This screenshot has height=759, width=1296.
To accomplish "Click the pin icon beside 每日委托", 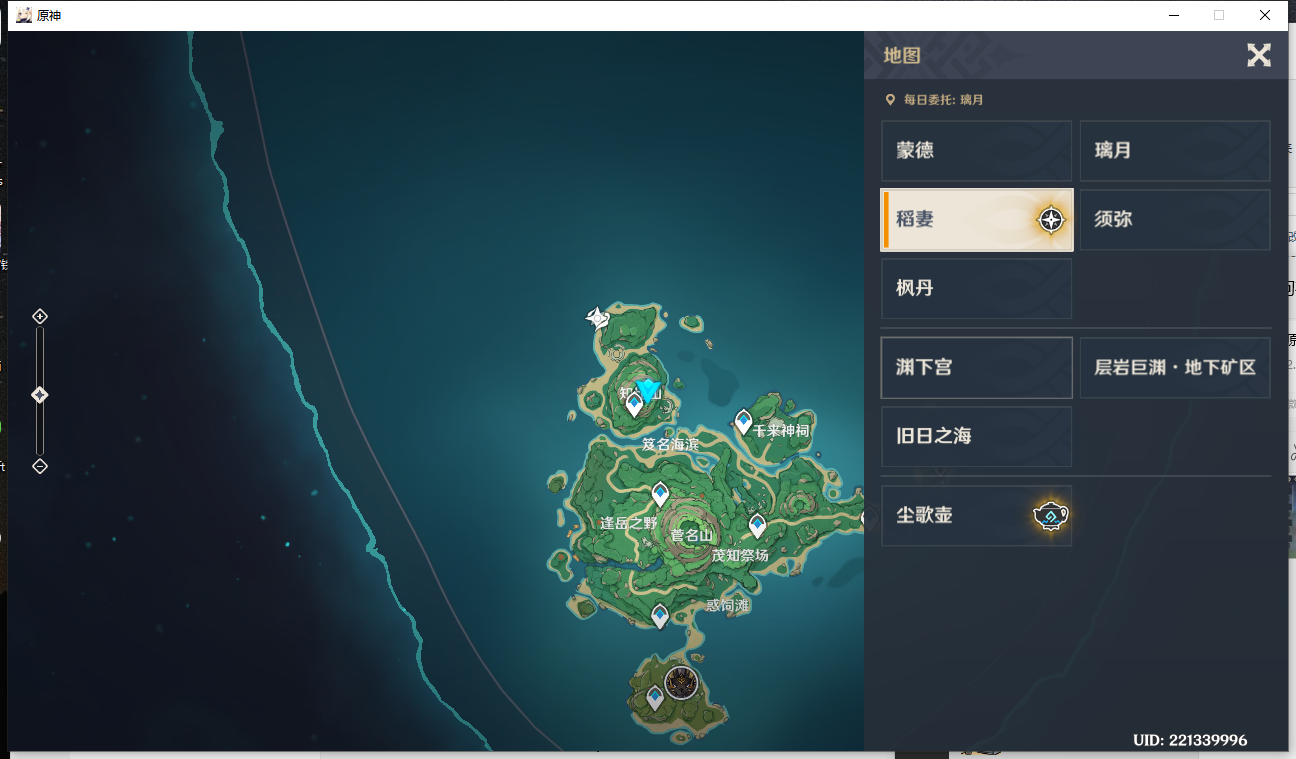I will pos(890,100).
